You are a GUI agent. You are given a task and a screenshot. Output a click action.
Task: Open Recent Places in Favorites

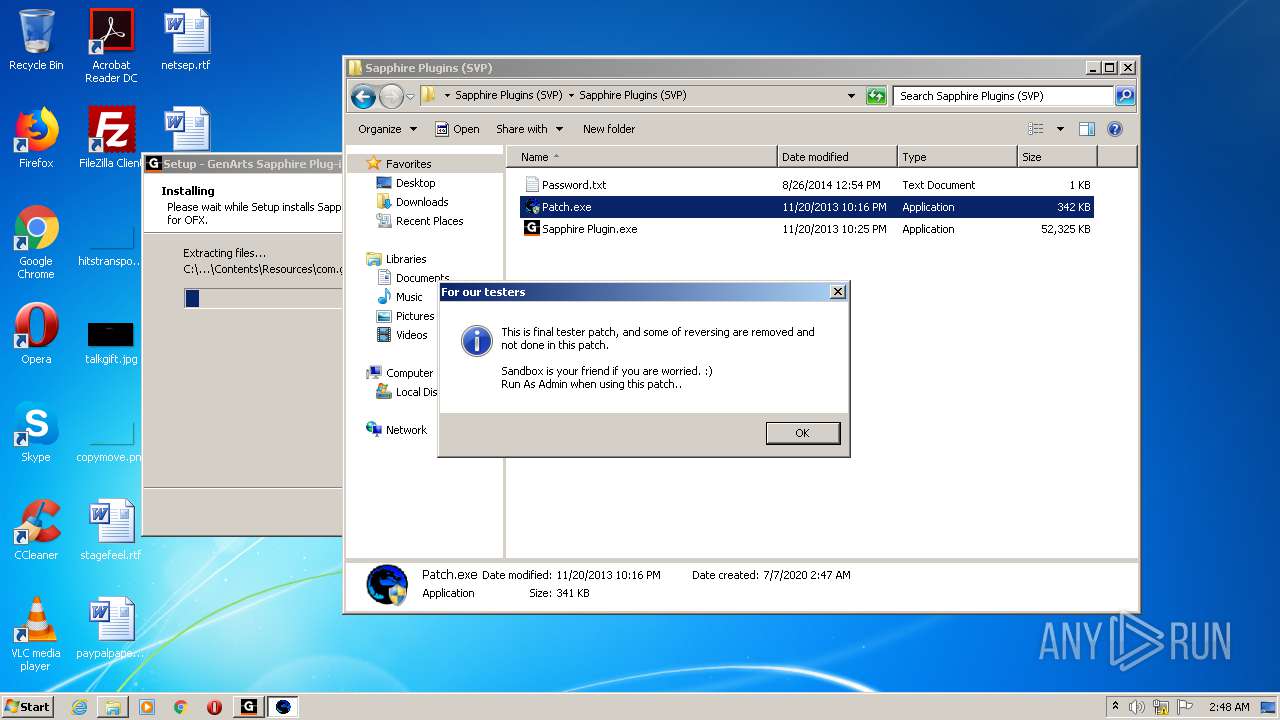429,221
